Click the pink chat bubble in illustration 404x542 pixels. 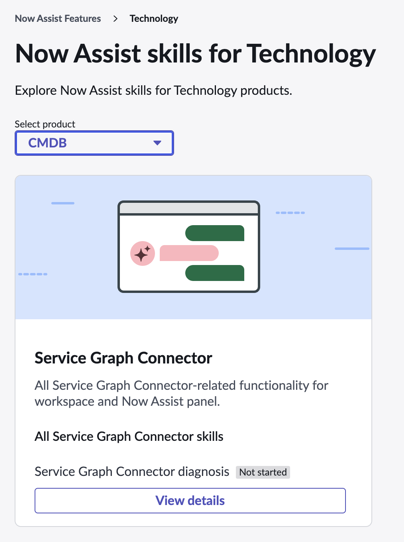[x=189, y=253]
